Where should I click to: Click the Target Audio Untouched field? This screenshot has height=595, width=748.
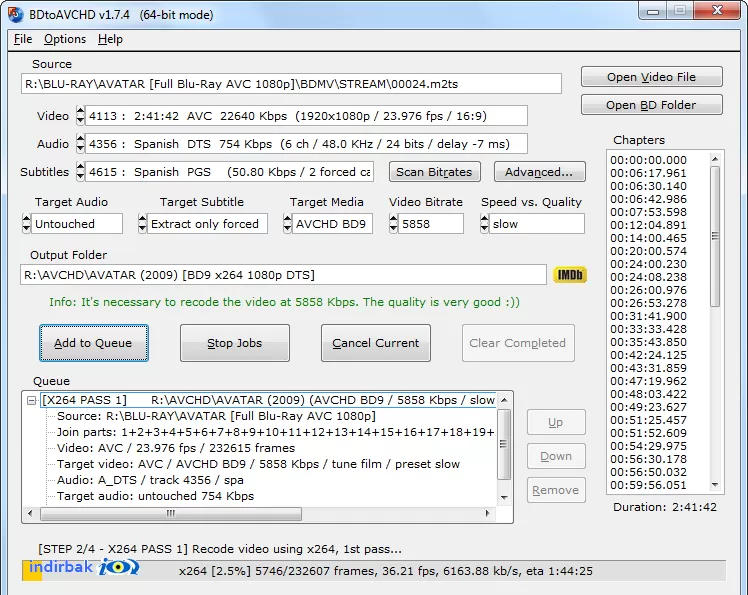[x=77, y=224]
